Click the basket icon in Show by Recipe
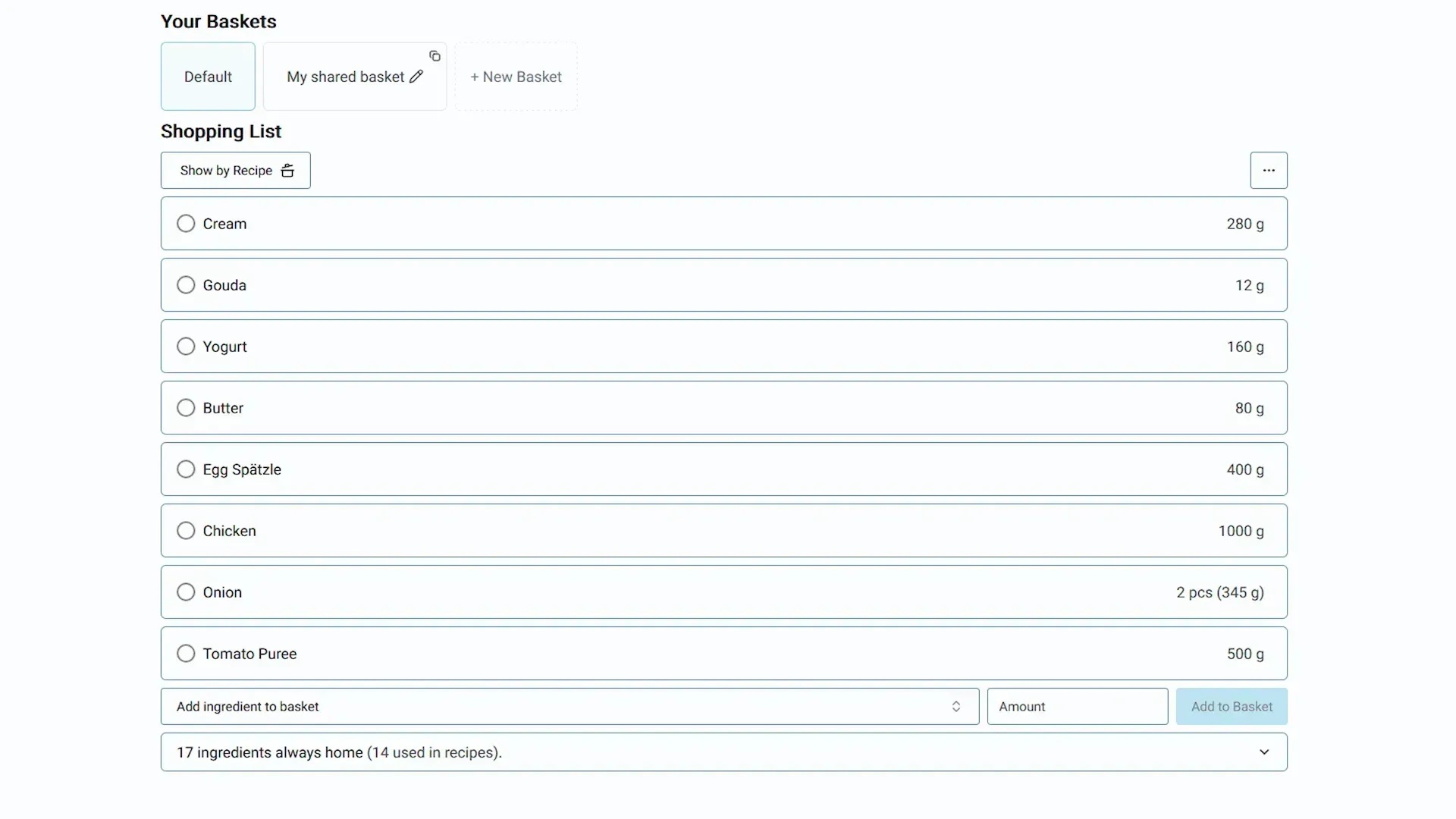 [x=287, y=171]
